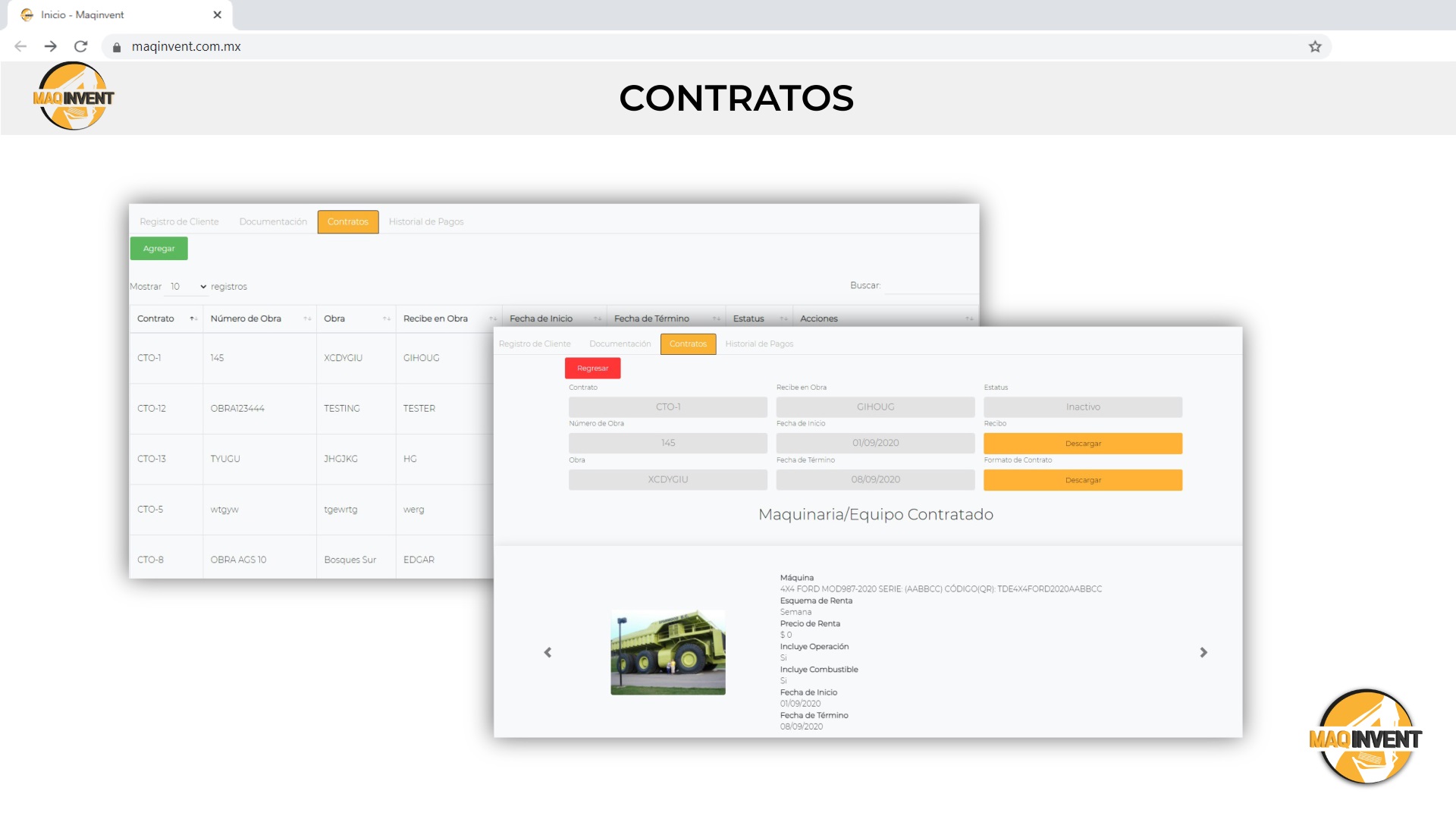The height and width of the screenshot is (819, 1456).
Task: Switch to Historial de Pagos tab in detail panel
Action: 758,344
